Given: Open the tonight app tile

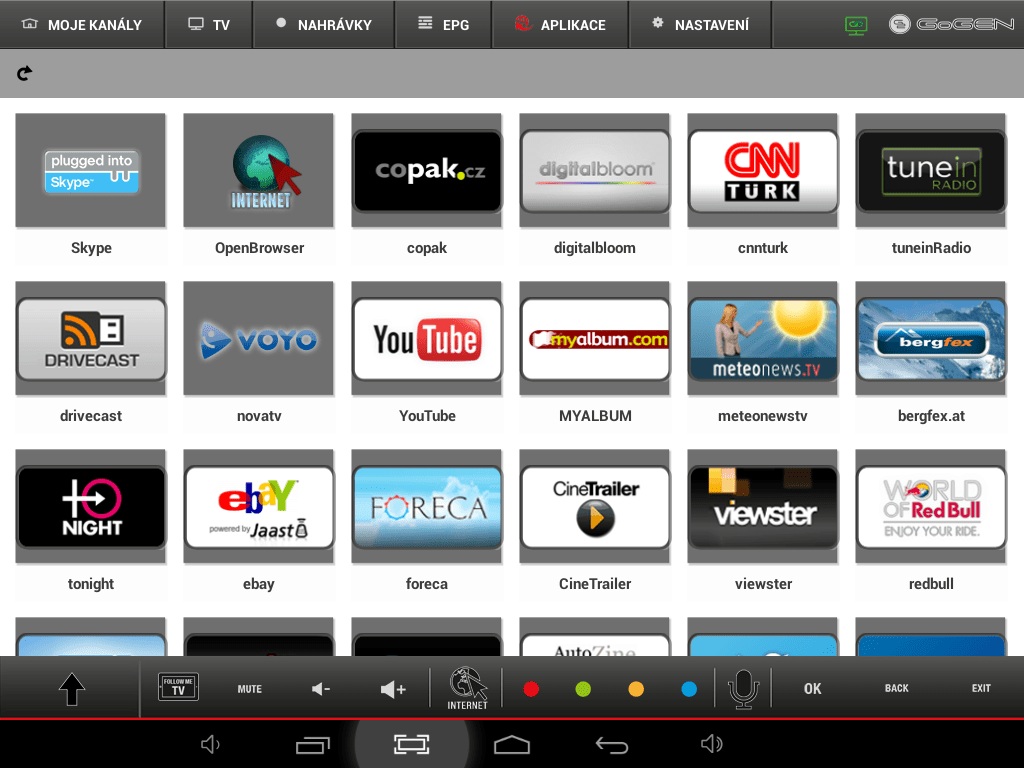Looking at the screenshot, I should click(91, 506).
